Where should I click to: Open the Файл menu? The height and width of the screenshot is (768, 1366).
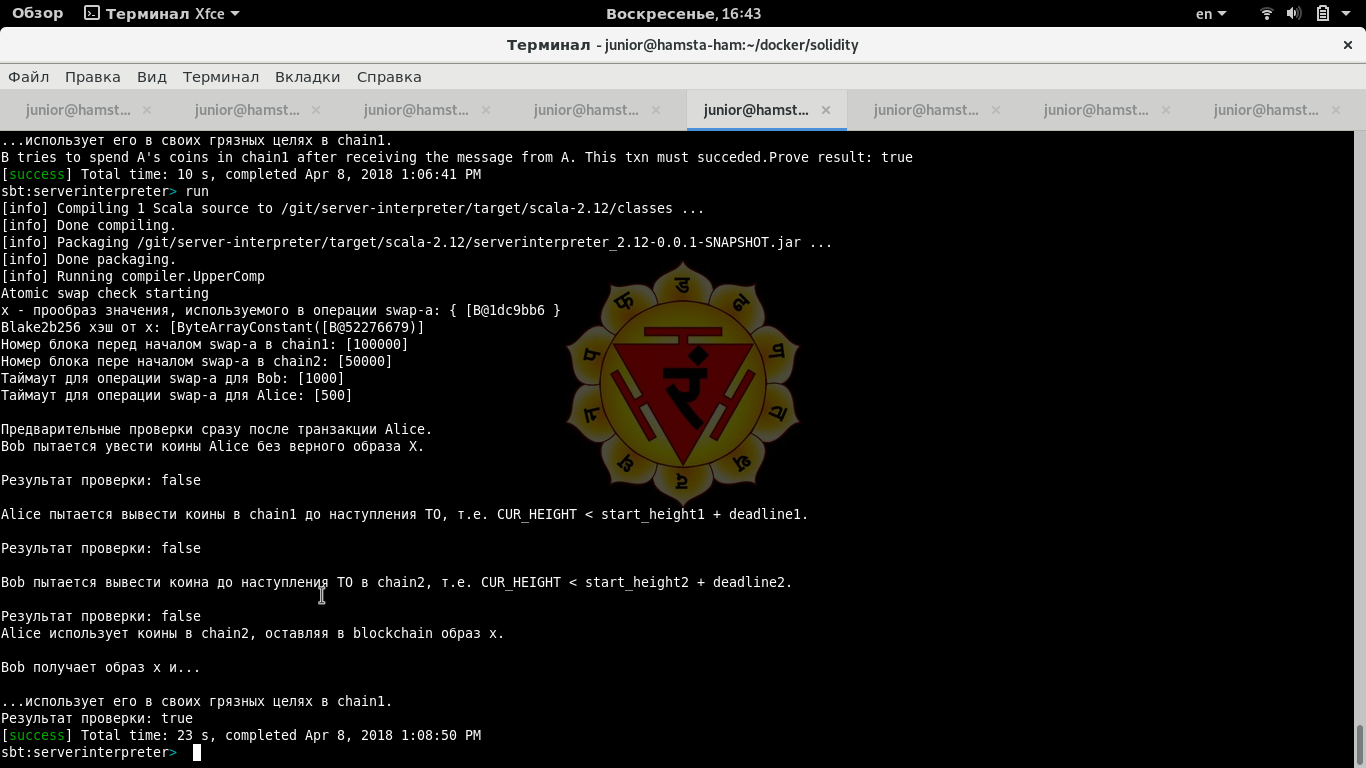[29, 77]
